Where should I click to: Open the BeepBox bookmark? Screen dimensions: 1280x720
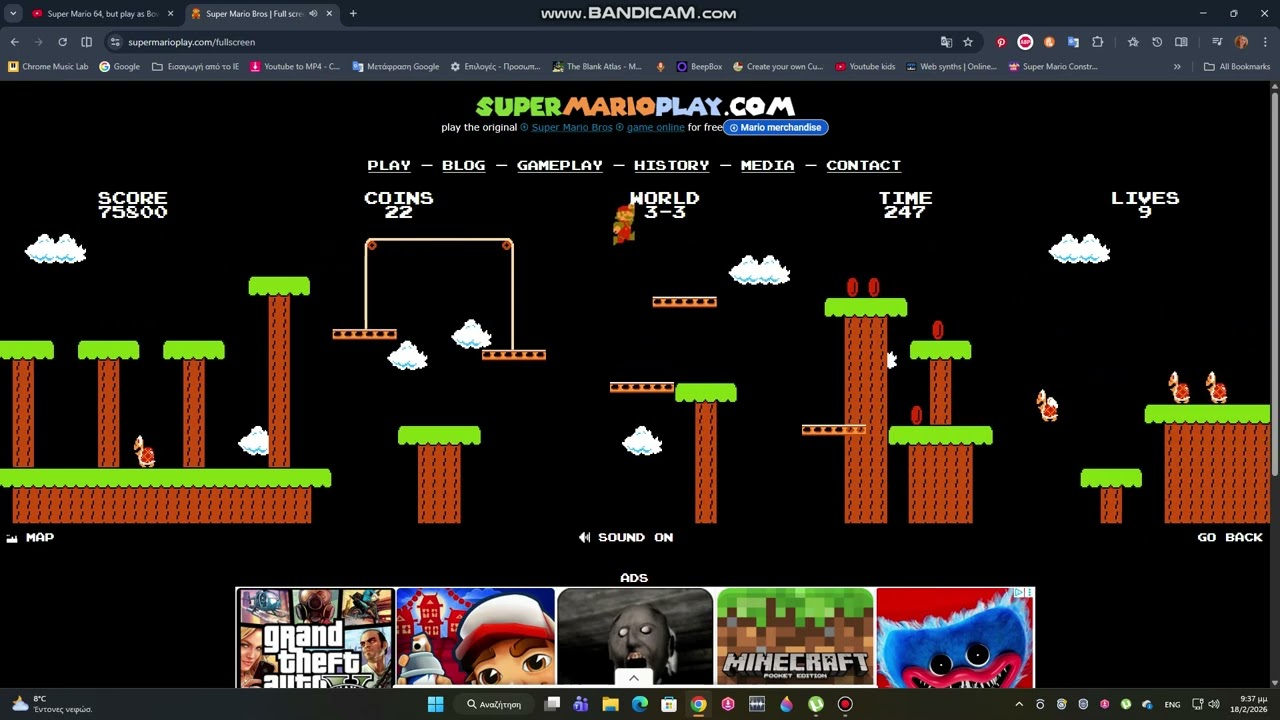(x=699, y=67)
